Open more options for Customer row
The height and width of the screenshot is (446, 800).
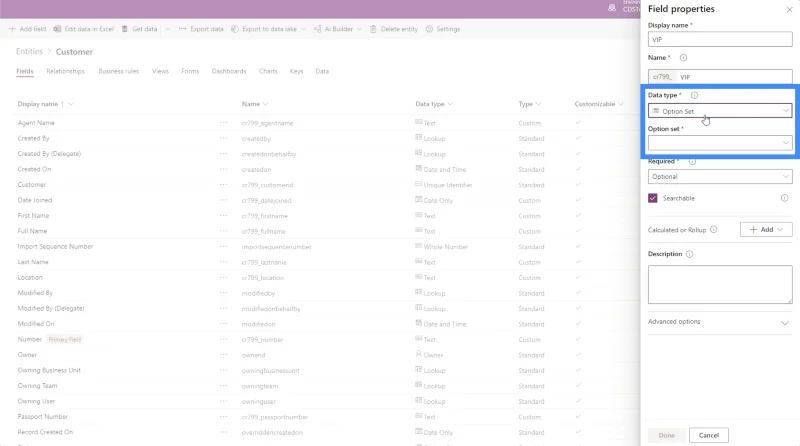point(223,185)
